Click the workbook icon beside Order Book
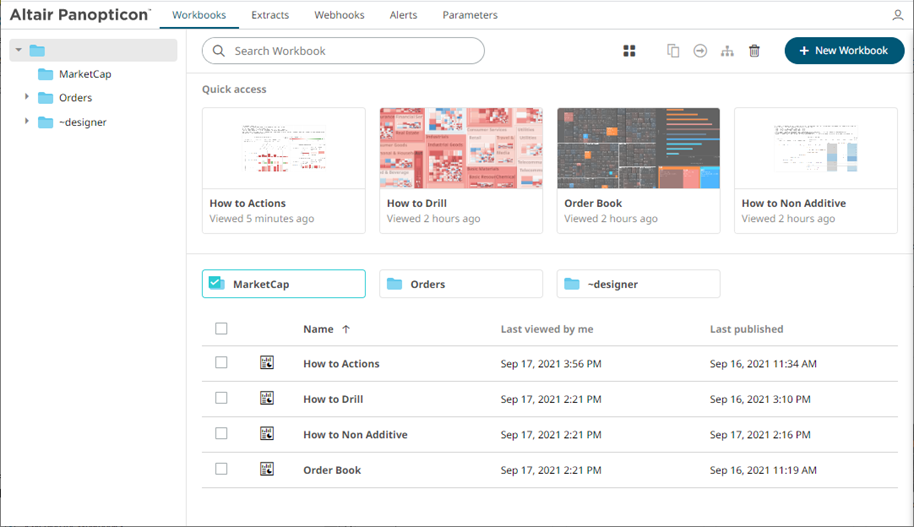914x527 pixels. click(x=267, y=469)
